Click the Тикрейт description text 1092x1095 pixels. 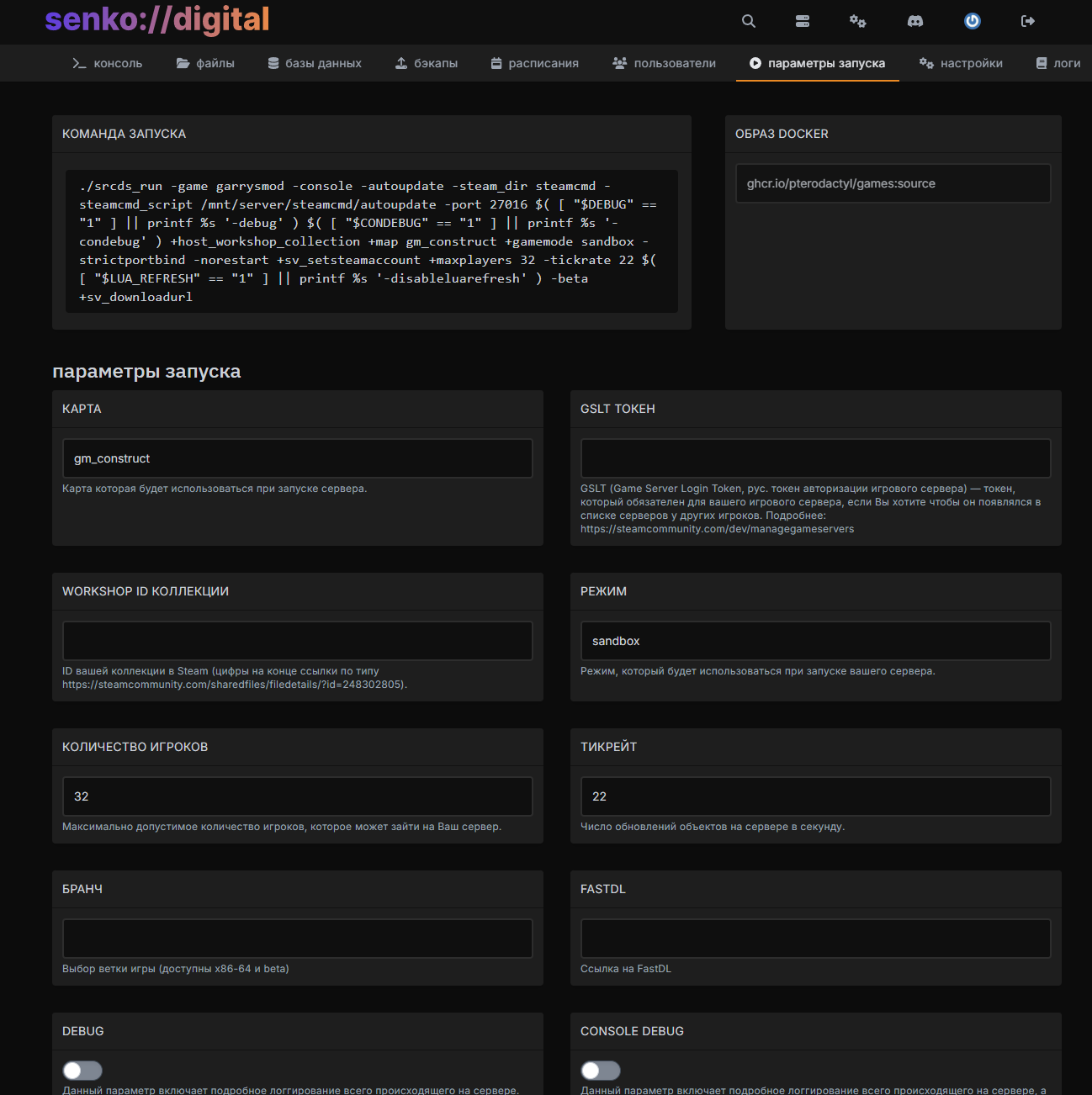[x=713, y=827]
